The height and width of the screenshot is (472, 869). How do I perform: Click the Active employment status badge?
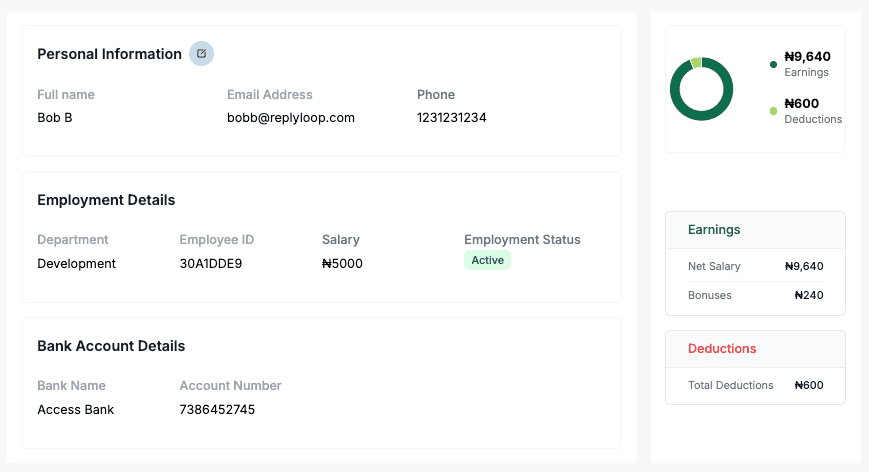pyautogui.click(x=487, y=261)
